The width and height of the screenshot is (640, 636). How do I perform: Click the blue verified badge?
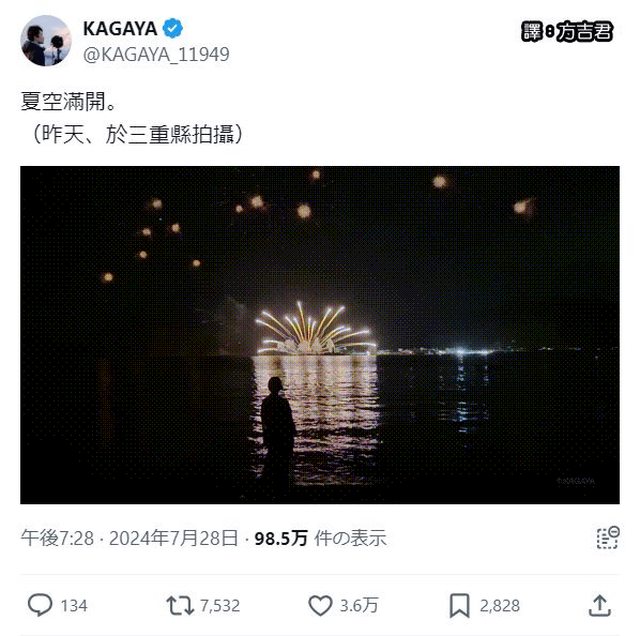point(173,28)
